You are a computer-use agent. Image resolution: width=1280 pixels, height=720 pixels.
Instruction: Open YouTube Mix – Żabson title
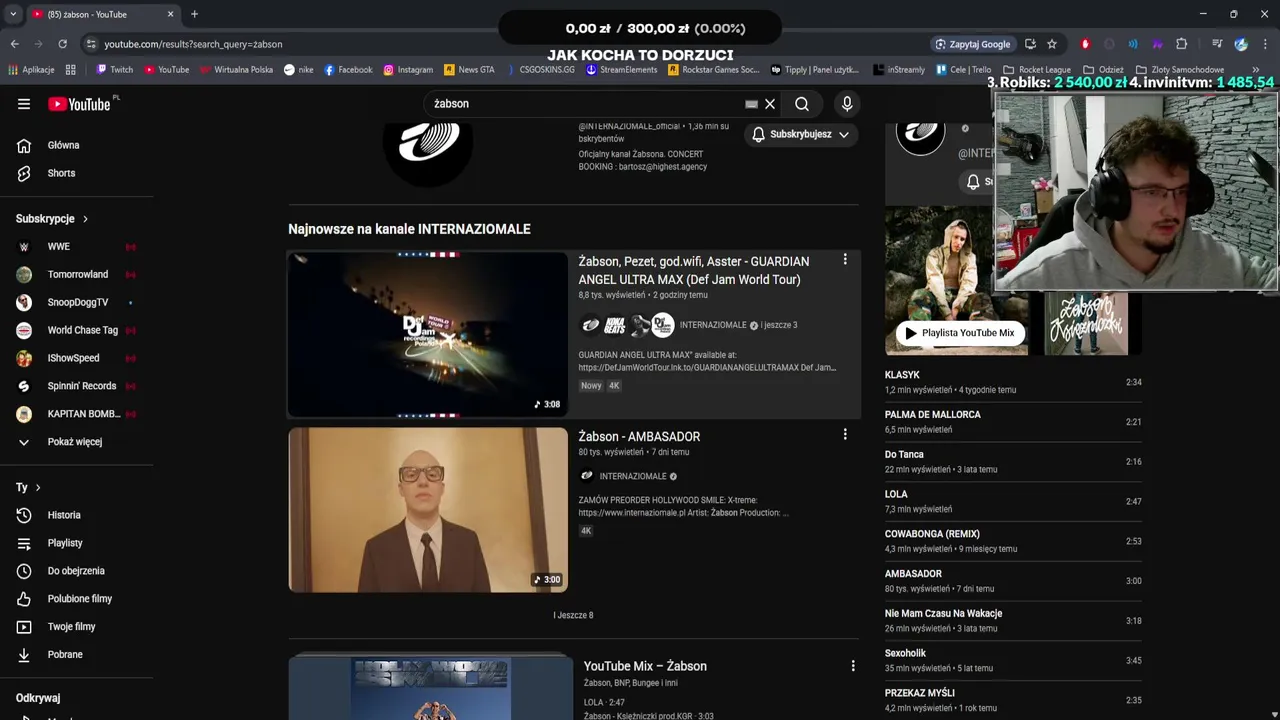pyautogui.click(x=645, y=666)
